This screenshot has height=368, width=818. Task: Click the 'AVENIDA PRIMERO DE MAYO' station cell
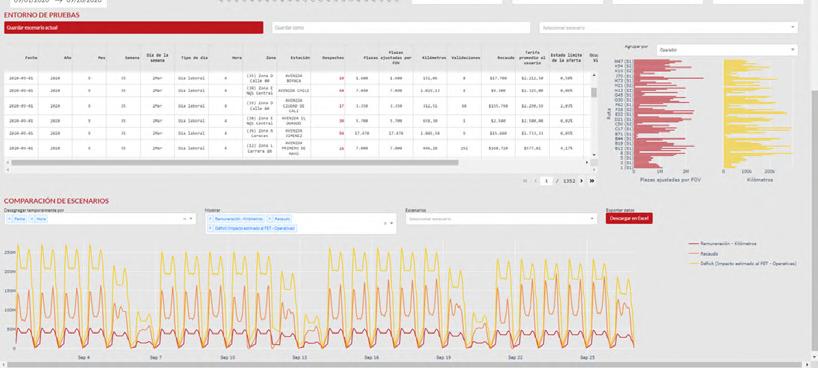294,148
